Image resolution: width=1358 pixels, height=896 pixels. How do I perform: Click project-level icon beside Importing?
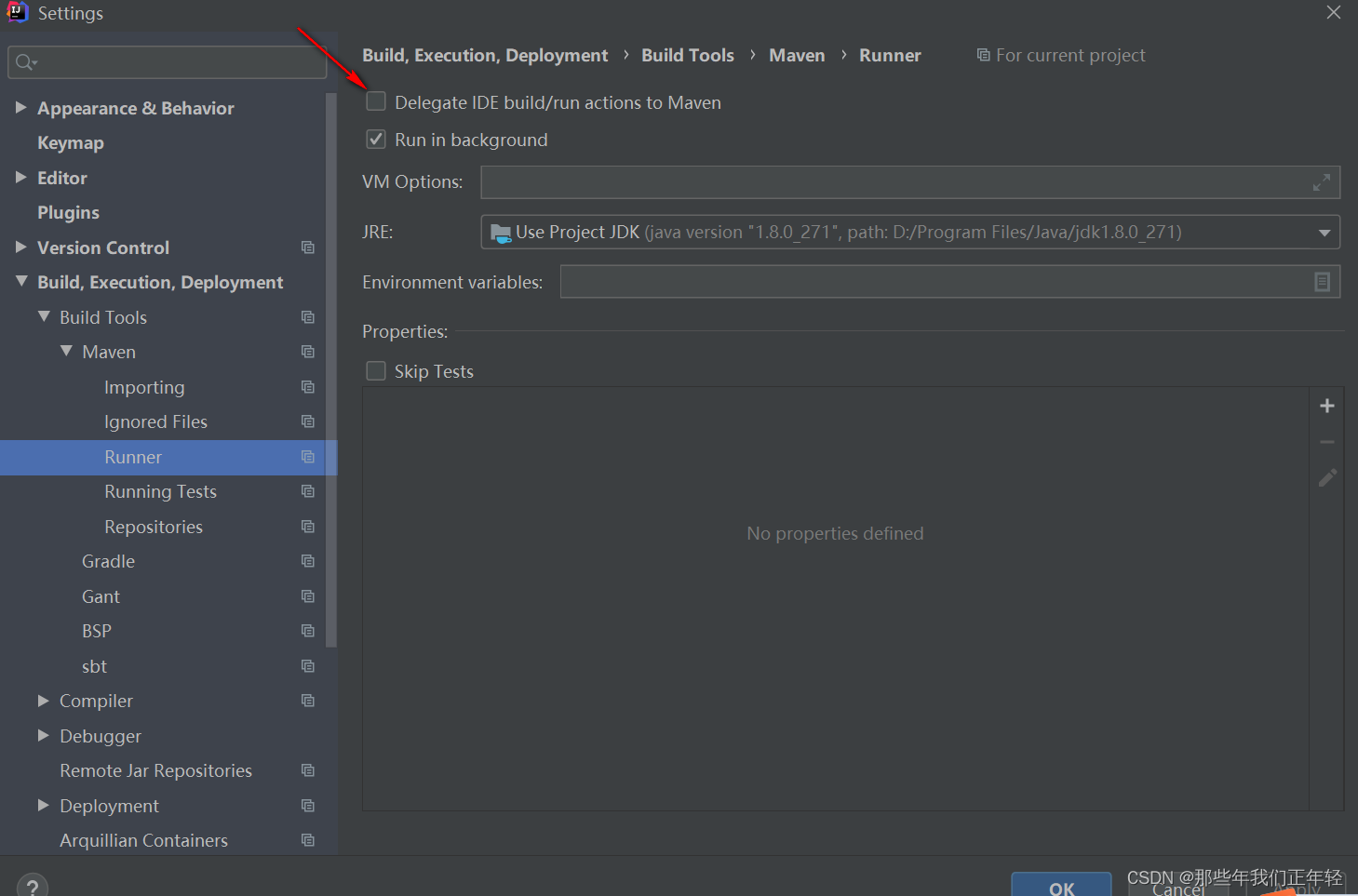pos(308,387)
